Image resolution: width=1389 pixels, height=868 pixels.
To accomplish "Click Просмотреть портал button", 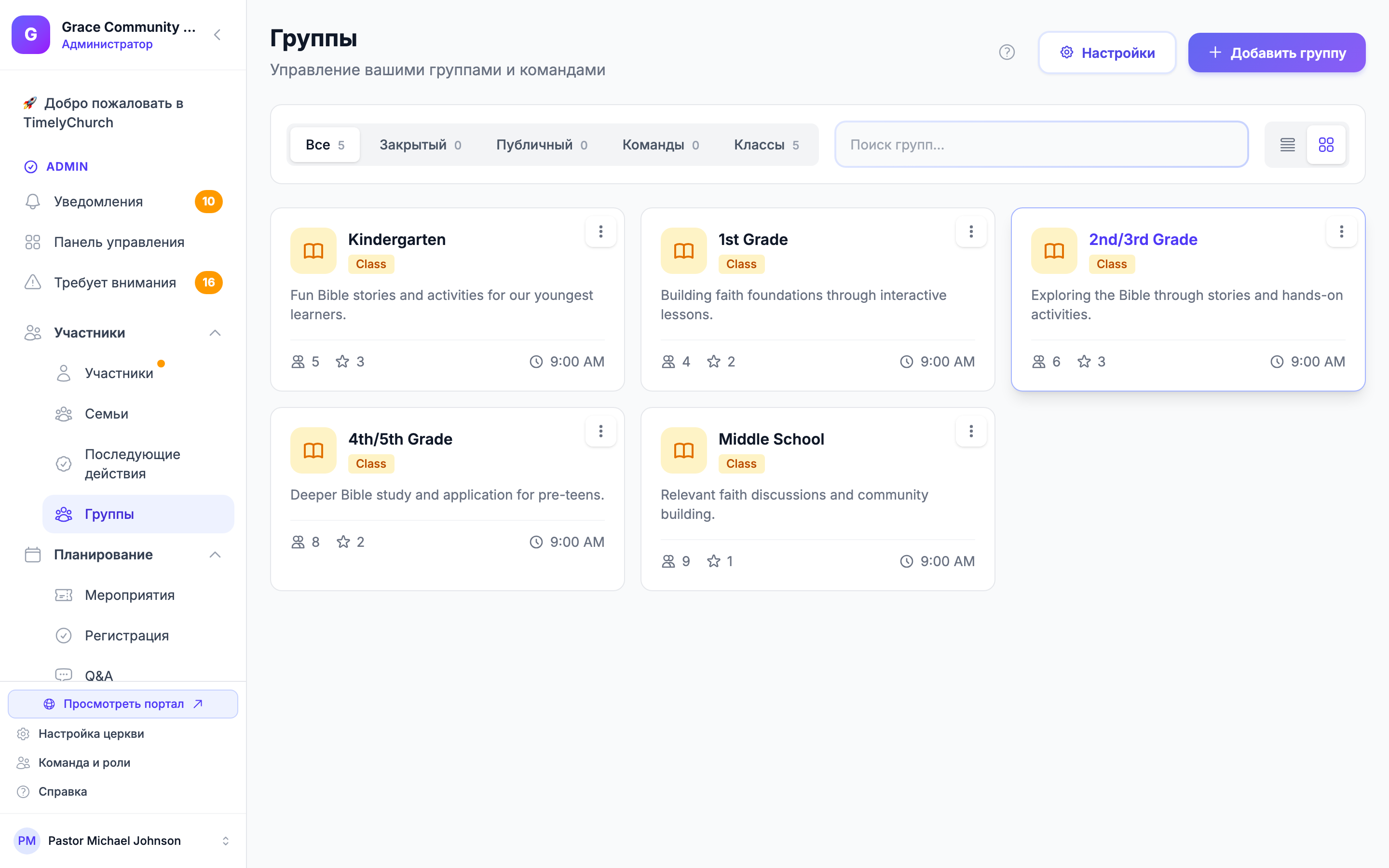I will pos(123,704).
